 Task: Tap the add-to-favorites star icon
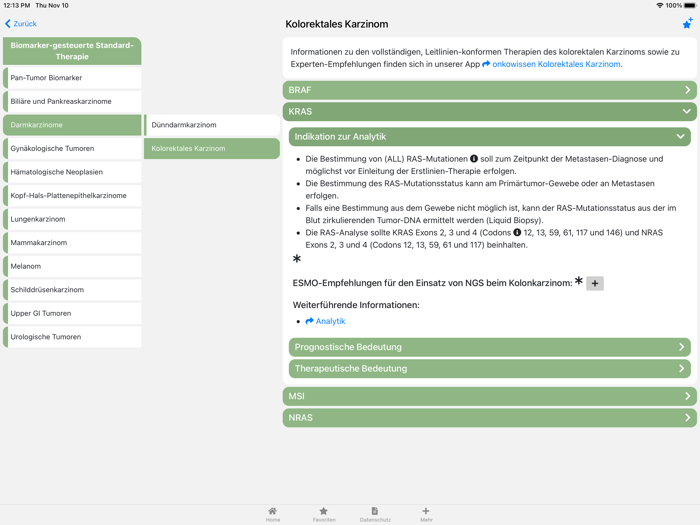tap(687, 23)
